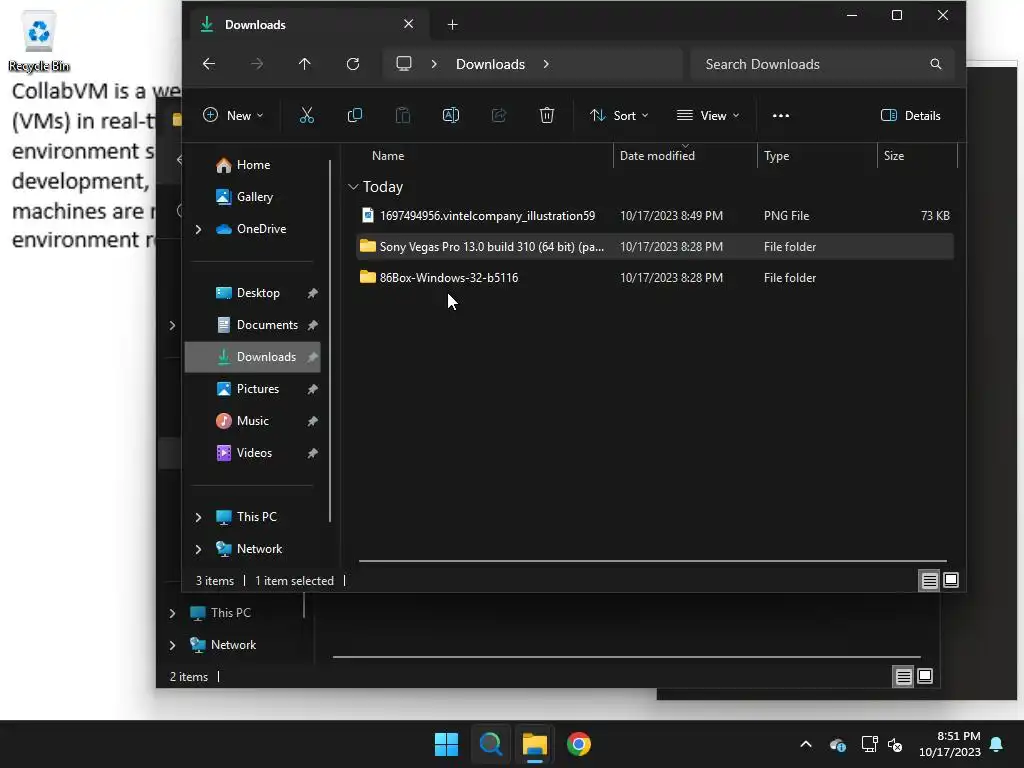This screenshot has width=1024, height=768.
Task: Open Network in back window
Action: 223,645
